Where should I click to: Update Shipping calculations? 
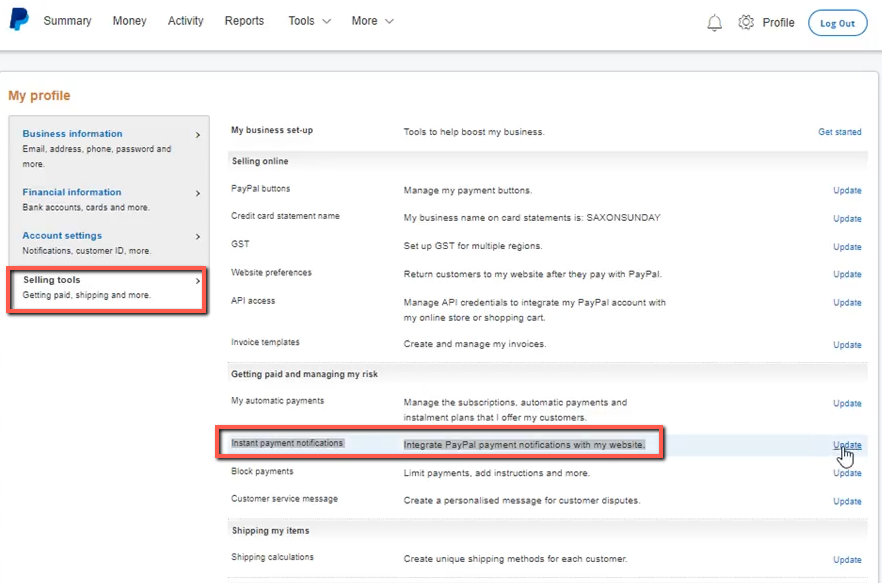847,559
